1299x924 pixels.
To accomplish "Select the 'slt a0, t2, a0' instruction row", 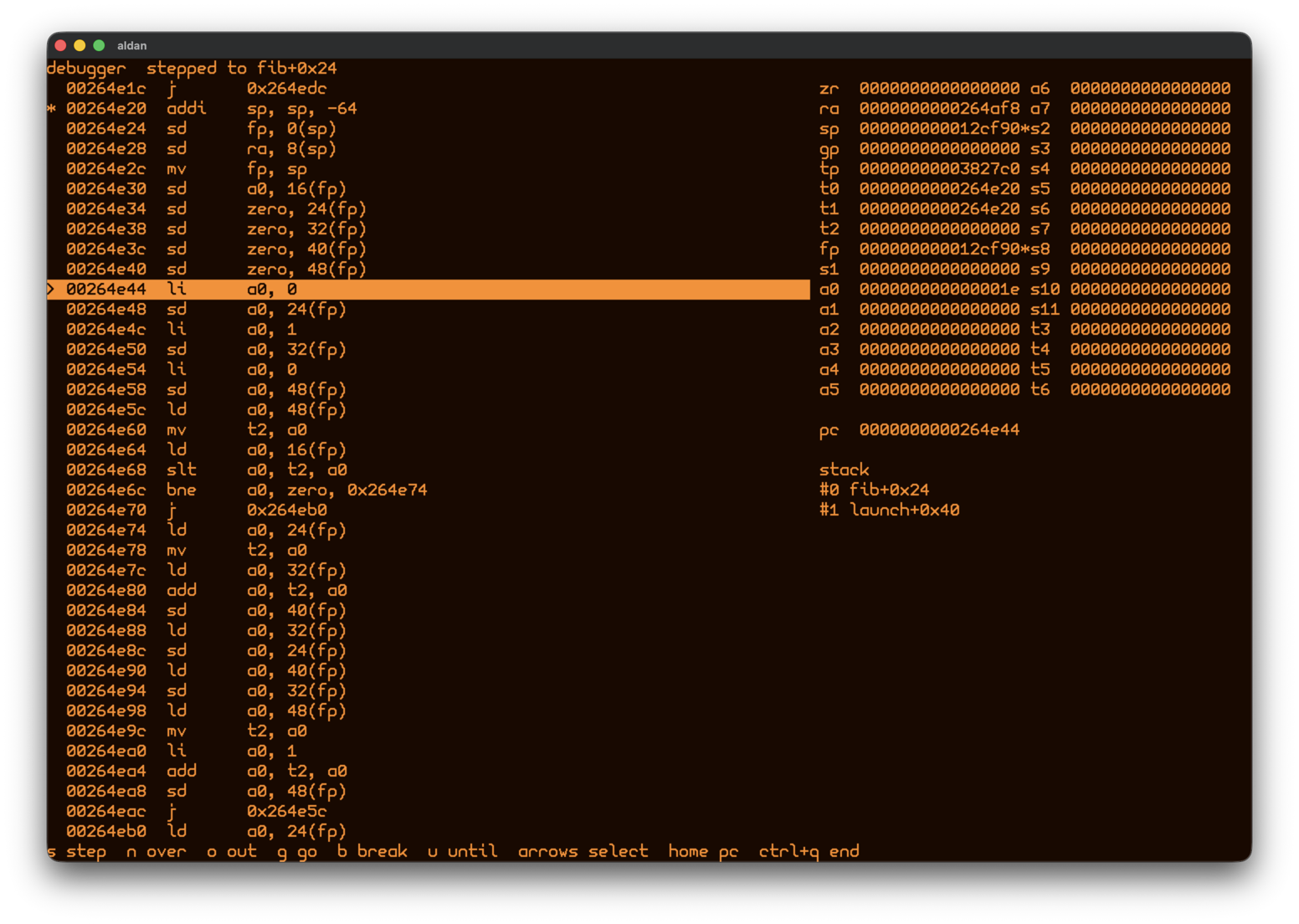I will (429, 470).
